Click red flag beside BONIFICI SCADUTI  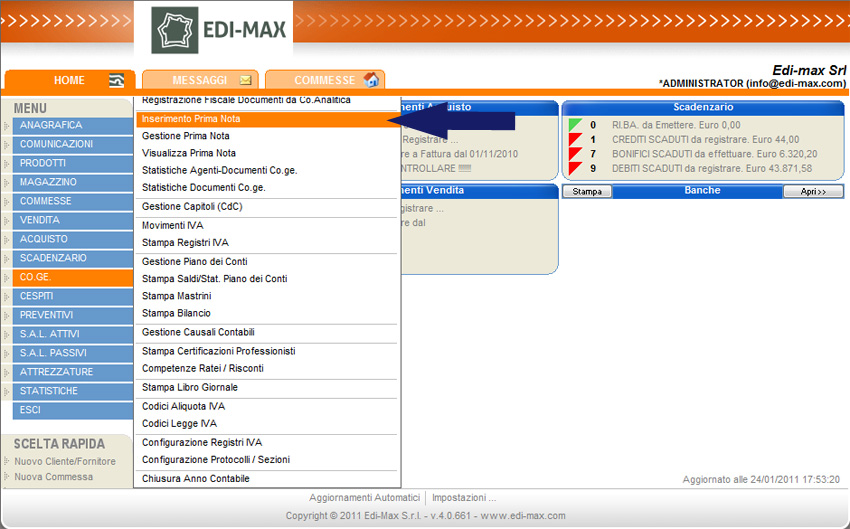click(x=575, y=154)
